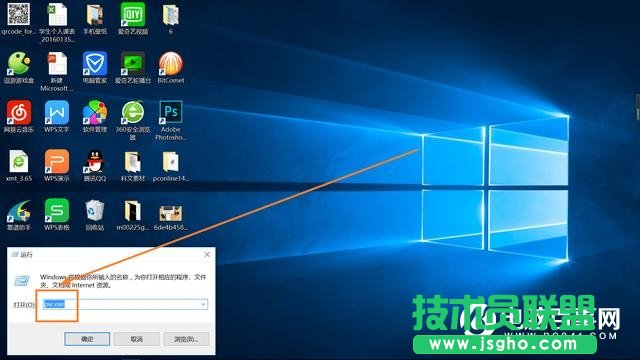This screenshot has height=360, width=640.
Task: Launch the 爱奇艺轮播台 shortcut
Action: pyautogui.click(x=133, y=64)
